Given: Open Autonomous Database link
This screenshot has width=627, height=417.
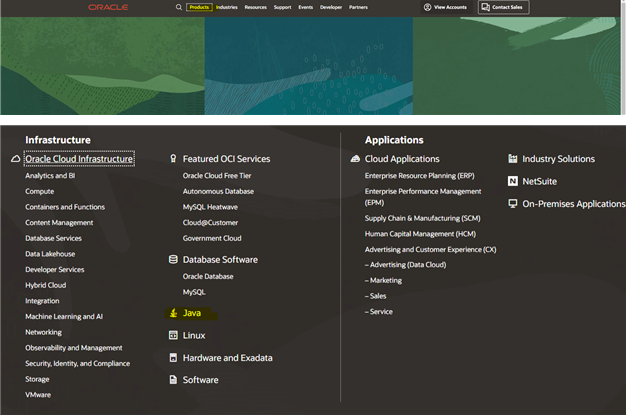Looking at the screenshot, I should click(218, 191).
